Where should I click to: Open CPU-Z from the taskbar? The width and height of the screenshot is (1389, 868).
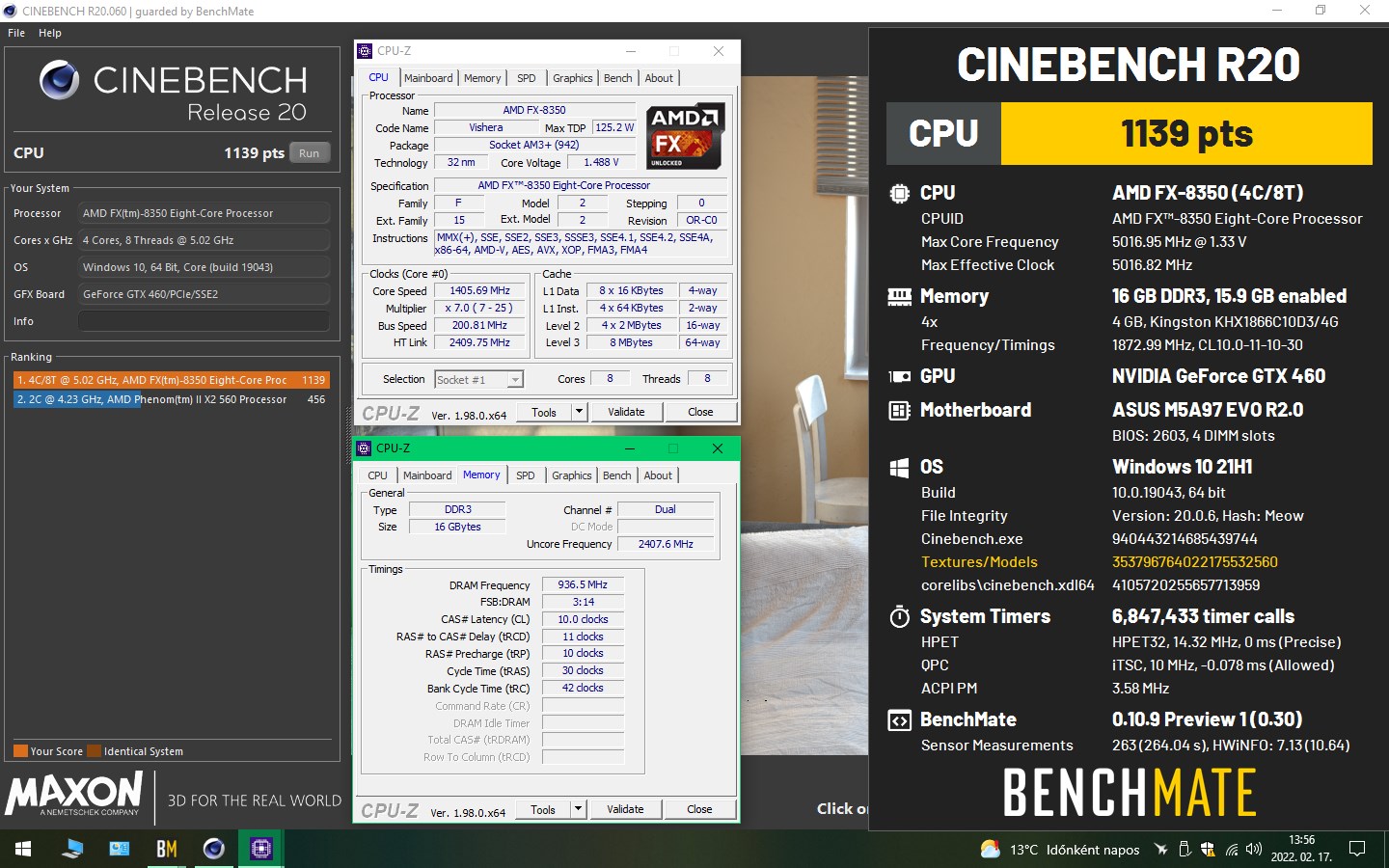261,849
